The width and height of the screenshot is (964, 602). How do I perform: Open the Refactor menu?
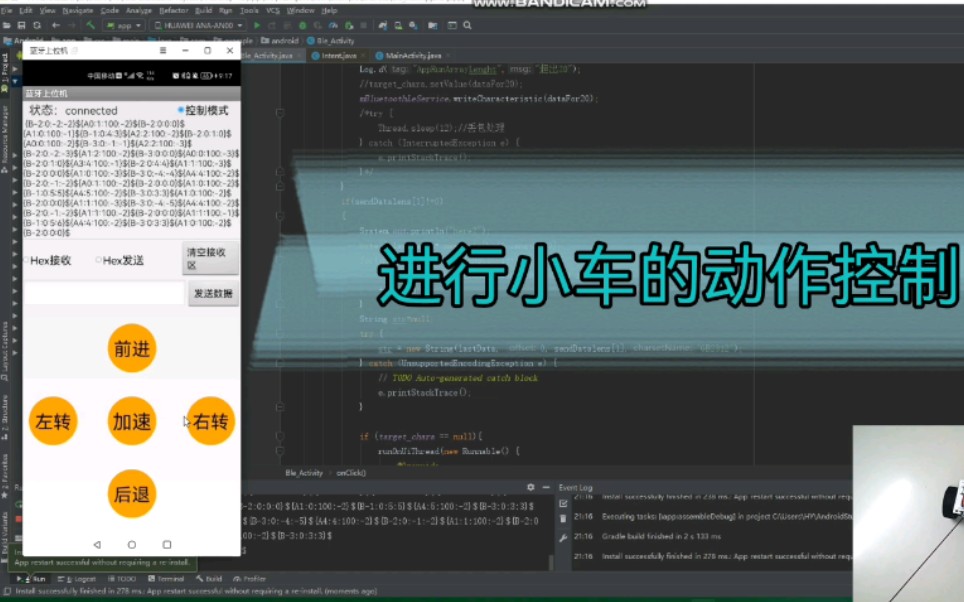tap(174, 11)
